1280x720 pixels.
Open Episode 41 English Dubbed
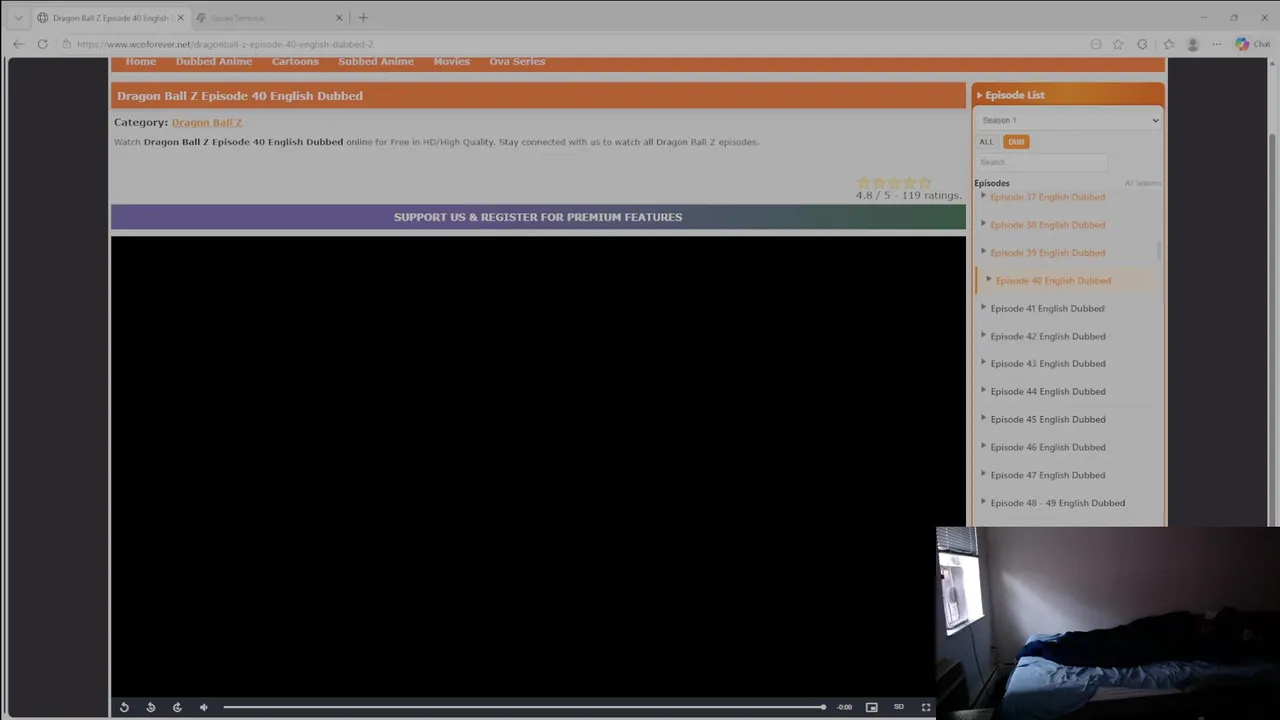point(1047,309)
